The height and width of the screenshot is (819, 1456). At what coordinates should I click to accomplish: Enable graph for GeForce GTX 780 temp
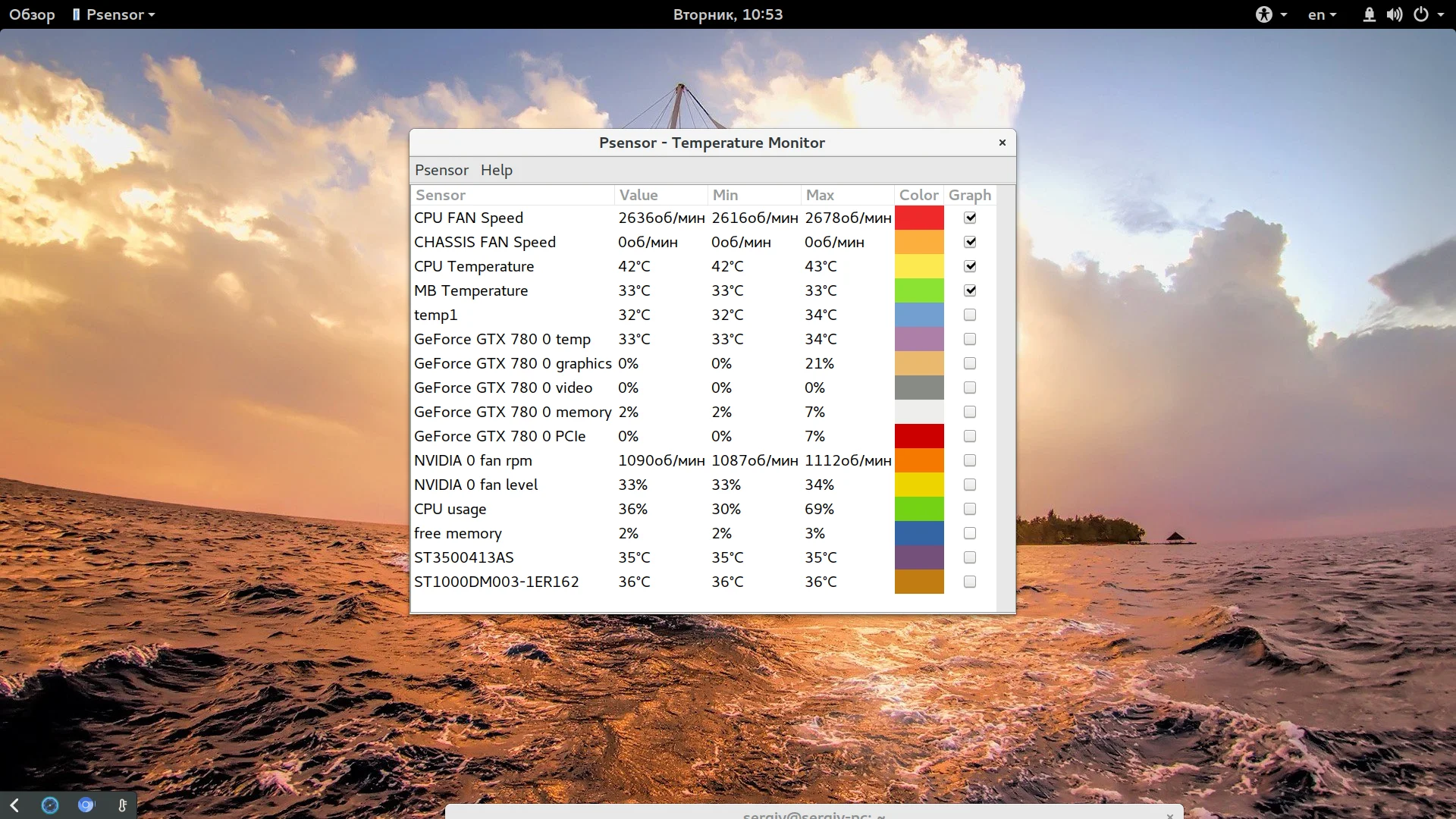pyautogui.click(x=970, y=339)
